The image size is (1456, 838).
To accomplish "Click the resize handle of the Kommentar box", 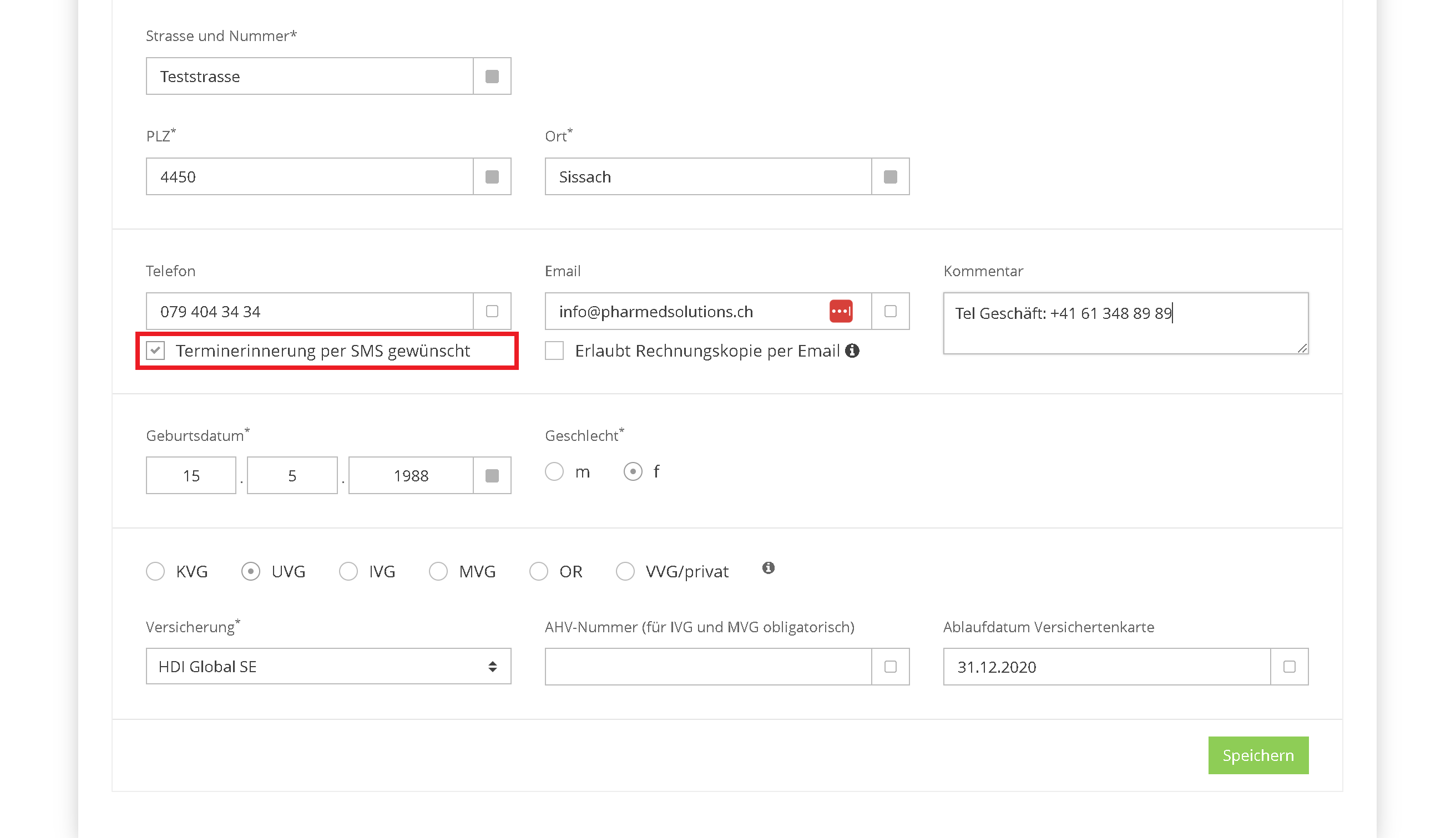I will (x=1302, y=348).
